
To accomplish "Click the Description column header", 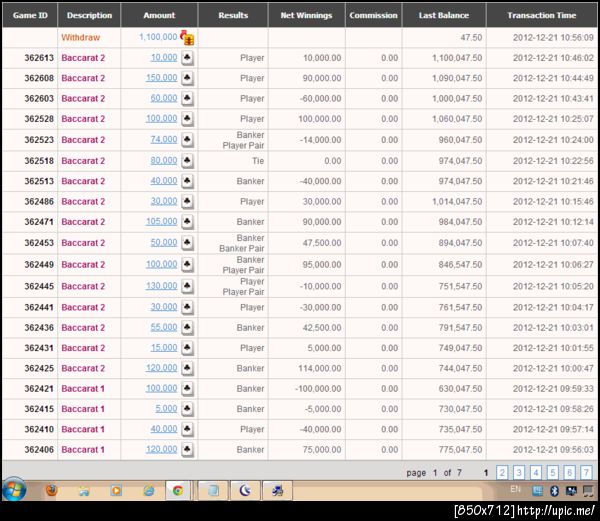I will coord(89,15).
